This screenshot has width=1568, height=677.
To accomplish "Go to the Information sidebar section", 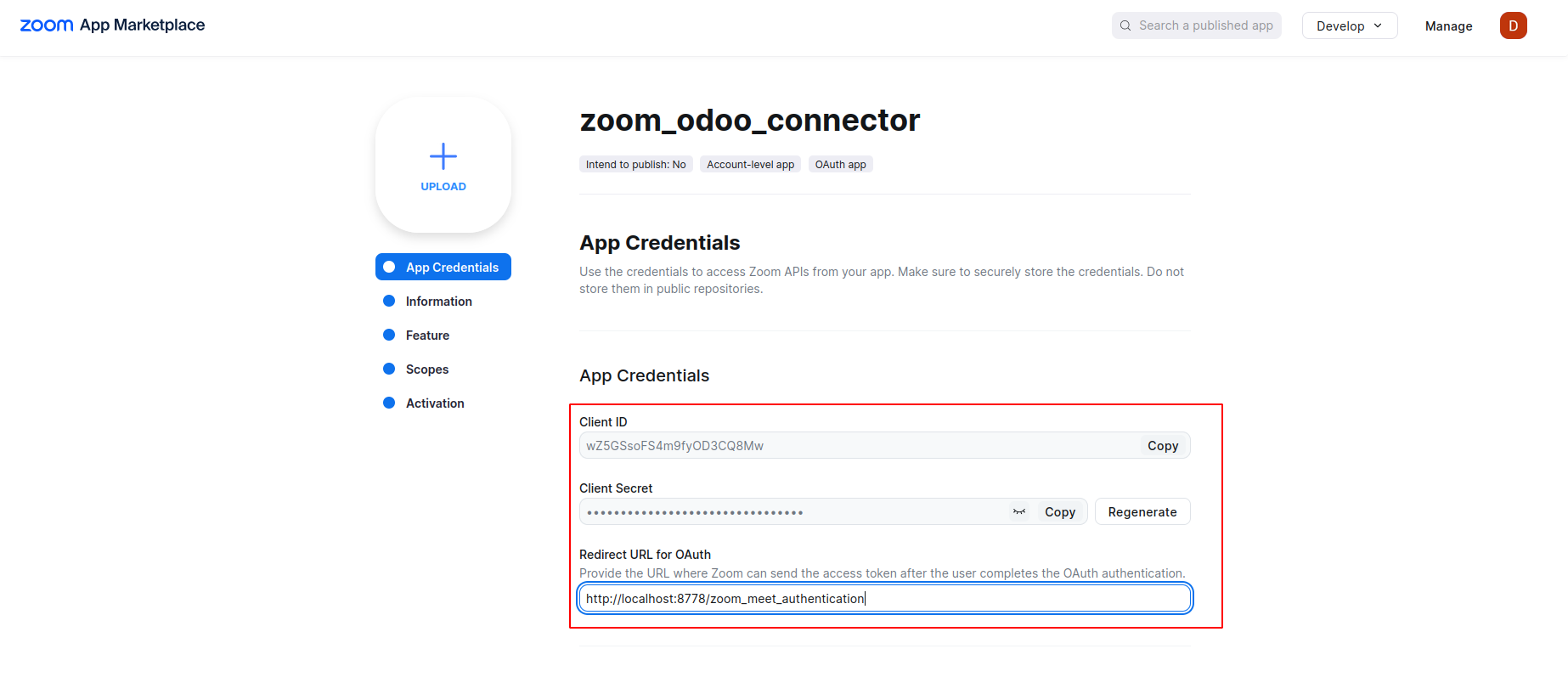I will 438,302.
